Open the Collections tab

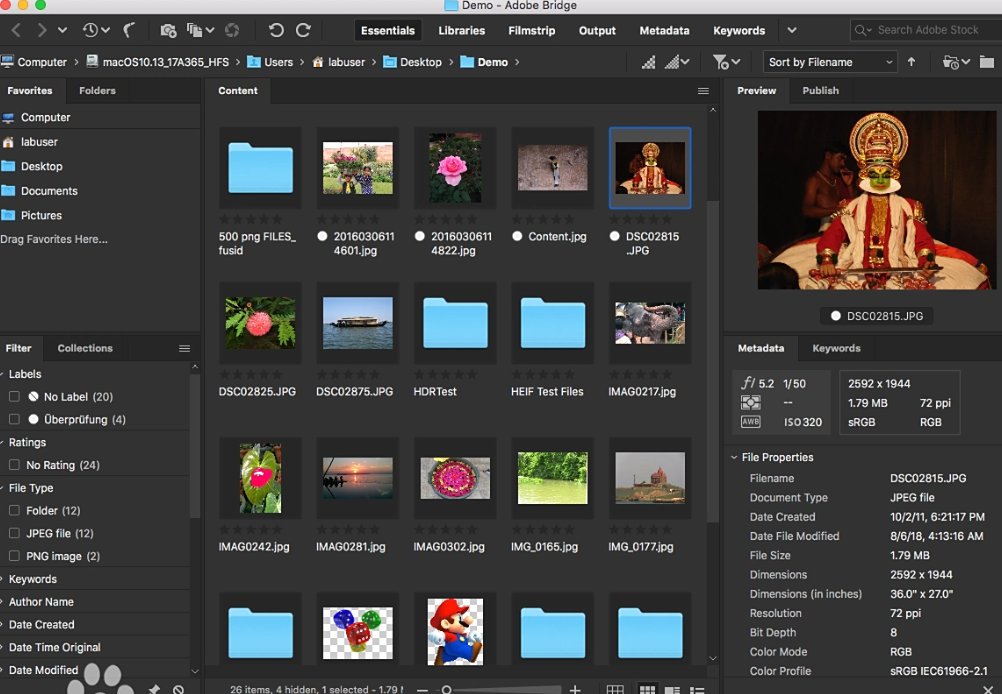click(85, 348)
